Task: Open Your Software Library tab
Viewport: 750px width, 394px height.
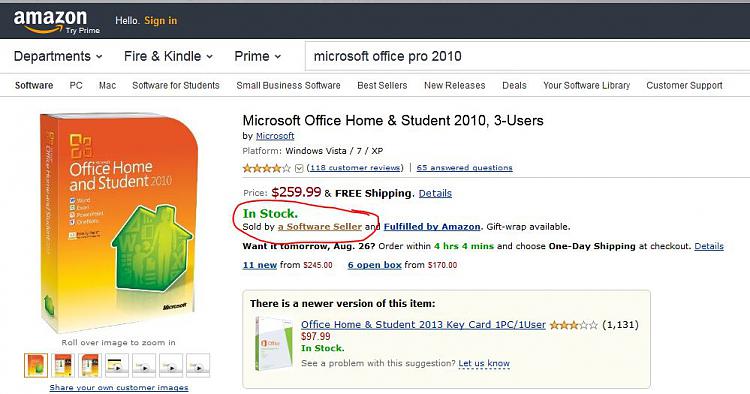Action: click(x=586, y=86)
